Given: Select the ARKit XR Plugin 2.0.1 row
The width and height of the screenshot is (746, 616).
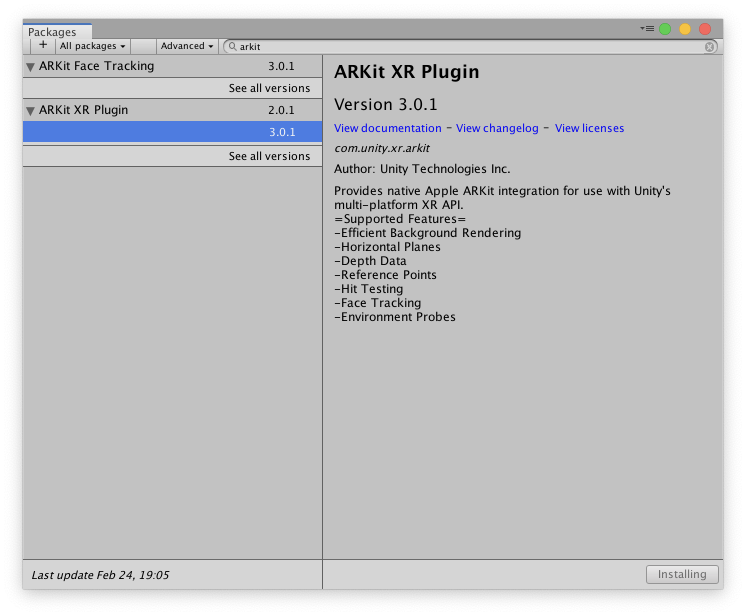Looking at the screenshot, I should [x=172, y=110].
